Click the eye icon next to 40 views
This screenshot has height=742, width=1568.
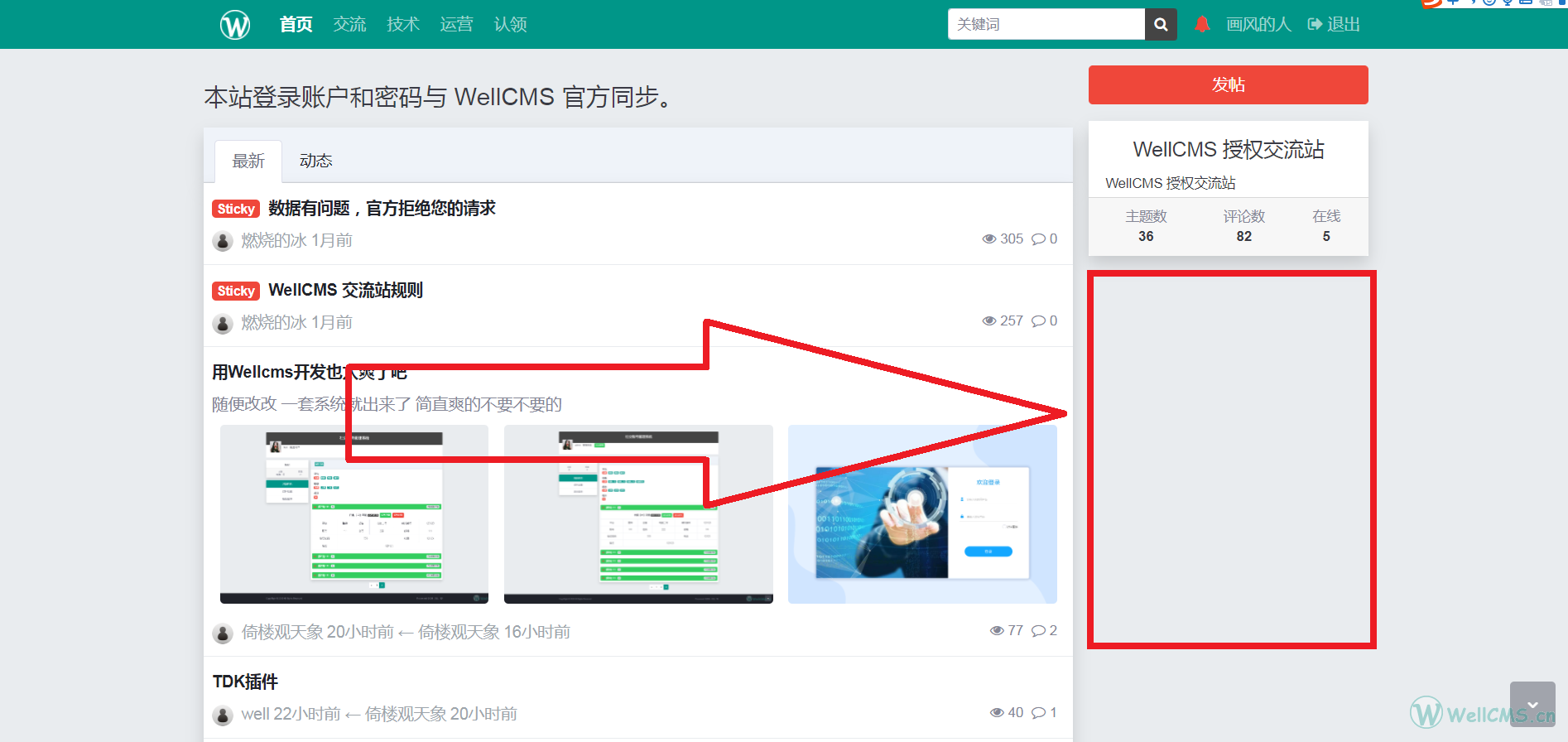997,712
